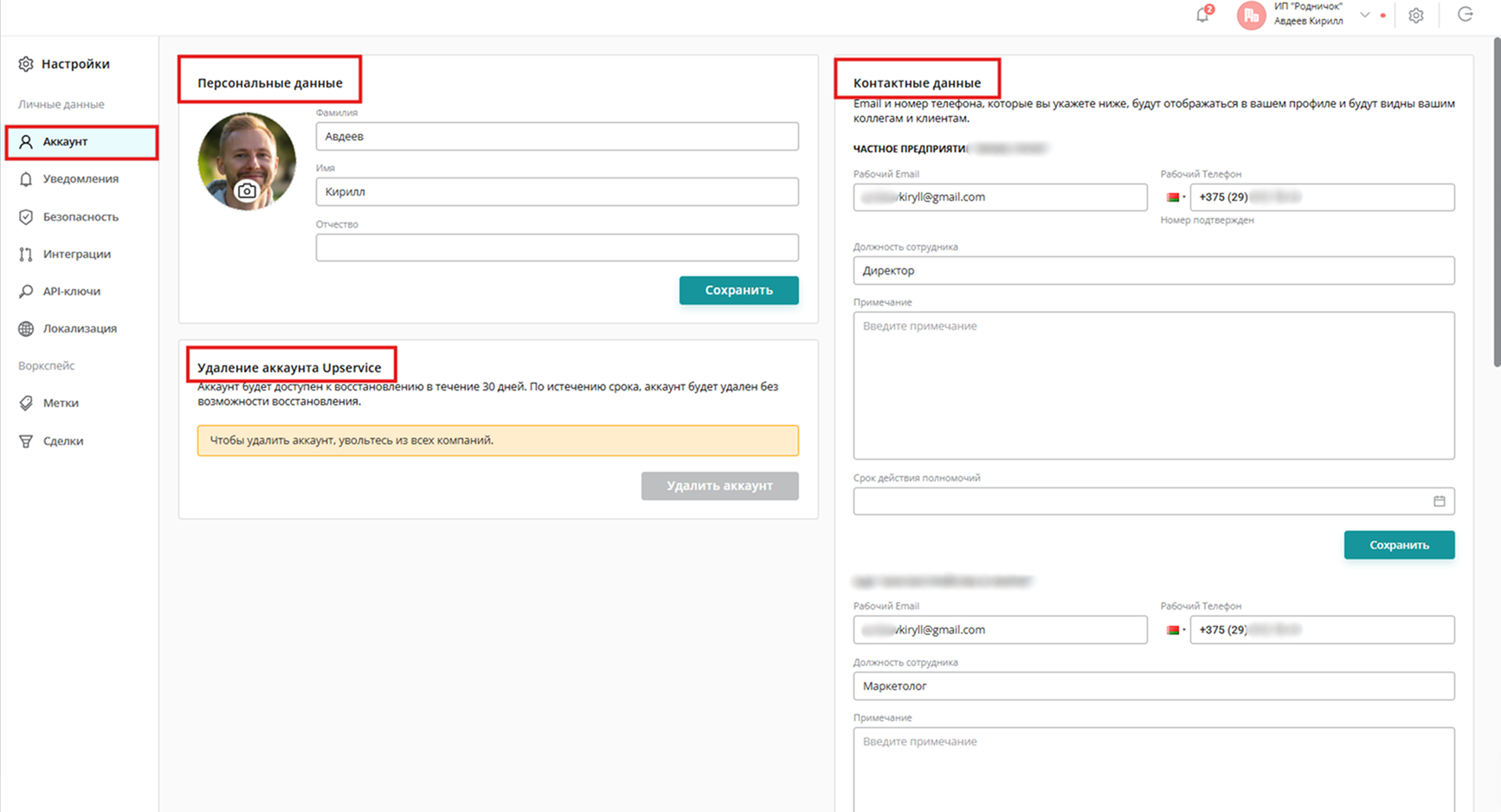
Task: Click the camera icon on the profile photo
Action: [247, 191]
